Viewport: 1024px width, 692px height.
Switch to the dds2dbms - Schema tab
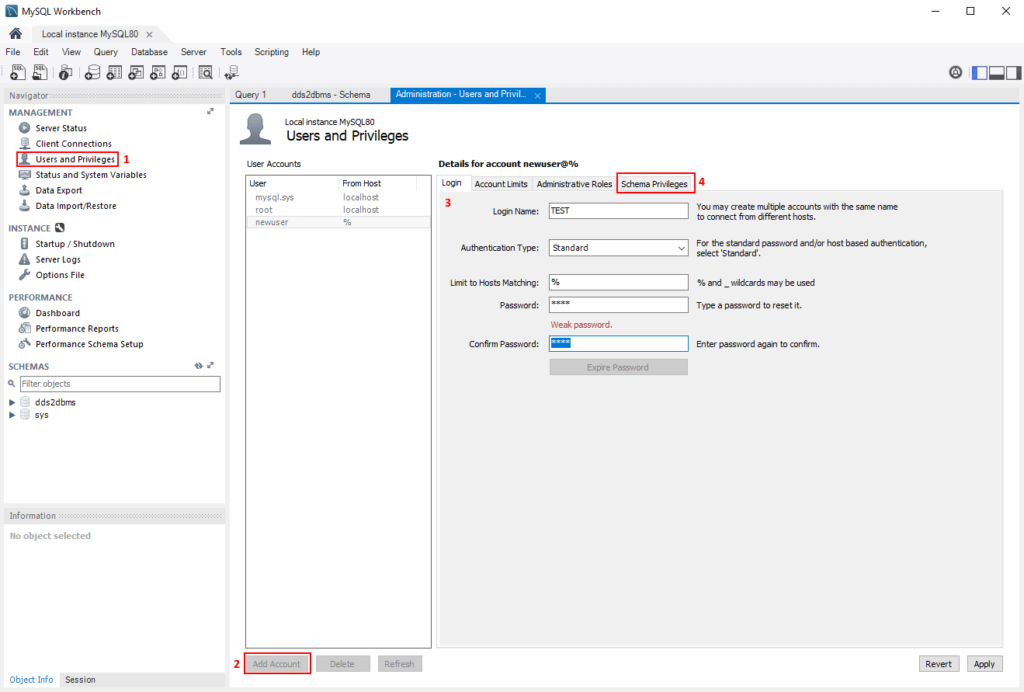point(330,95)
